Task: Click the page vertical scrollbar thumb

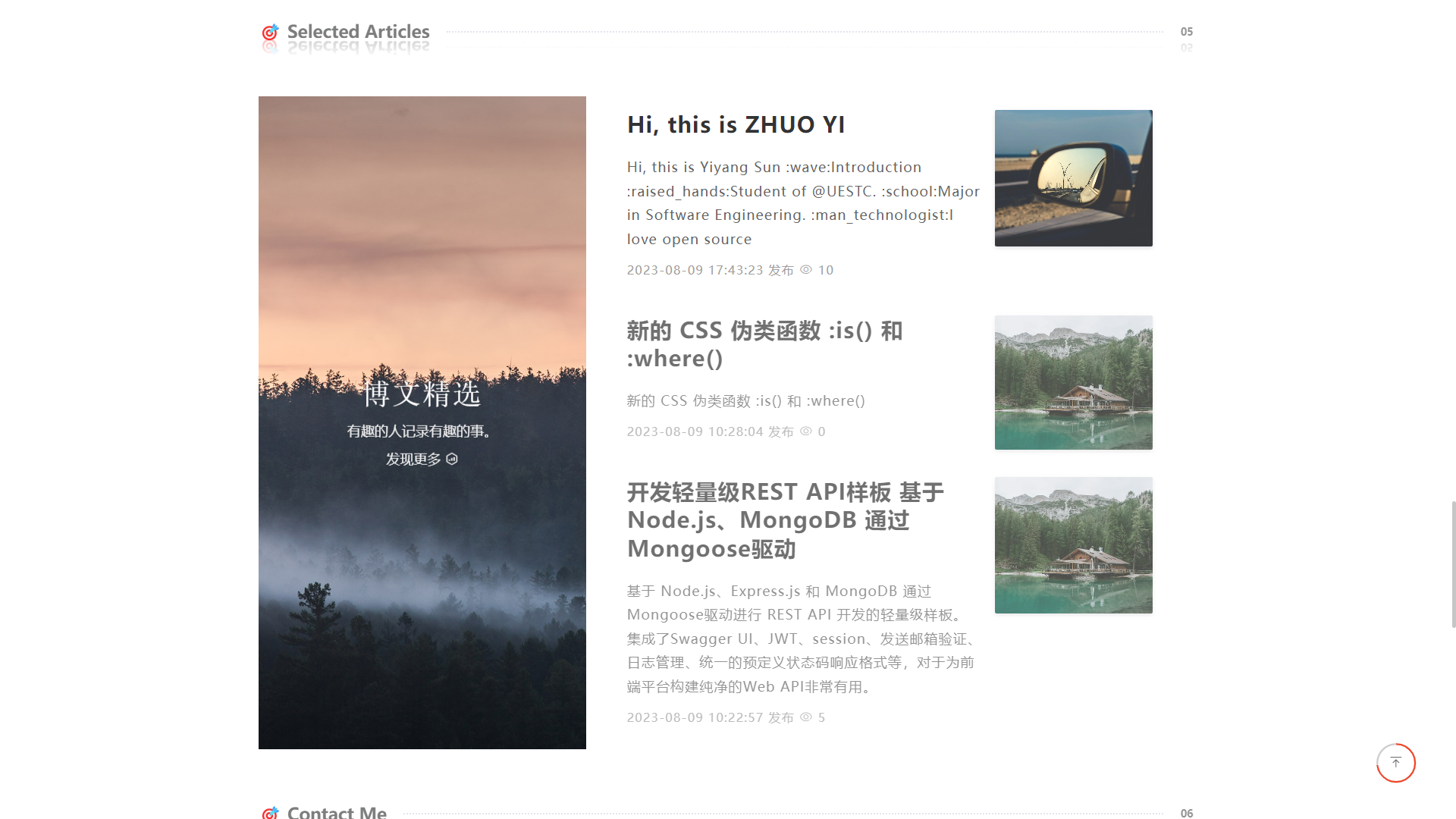Action: (x=1453, y=564)
